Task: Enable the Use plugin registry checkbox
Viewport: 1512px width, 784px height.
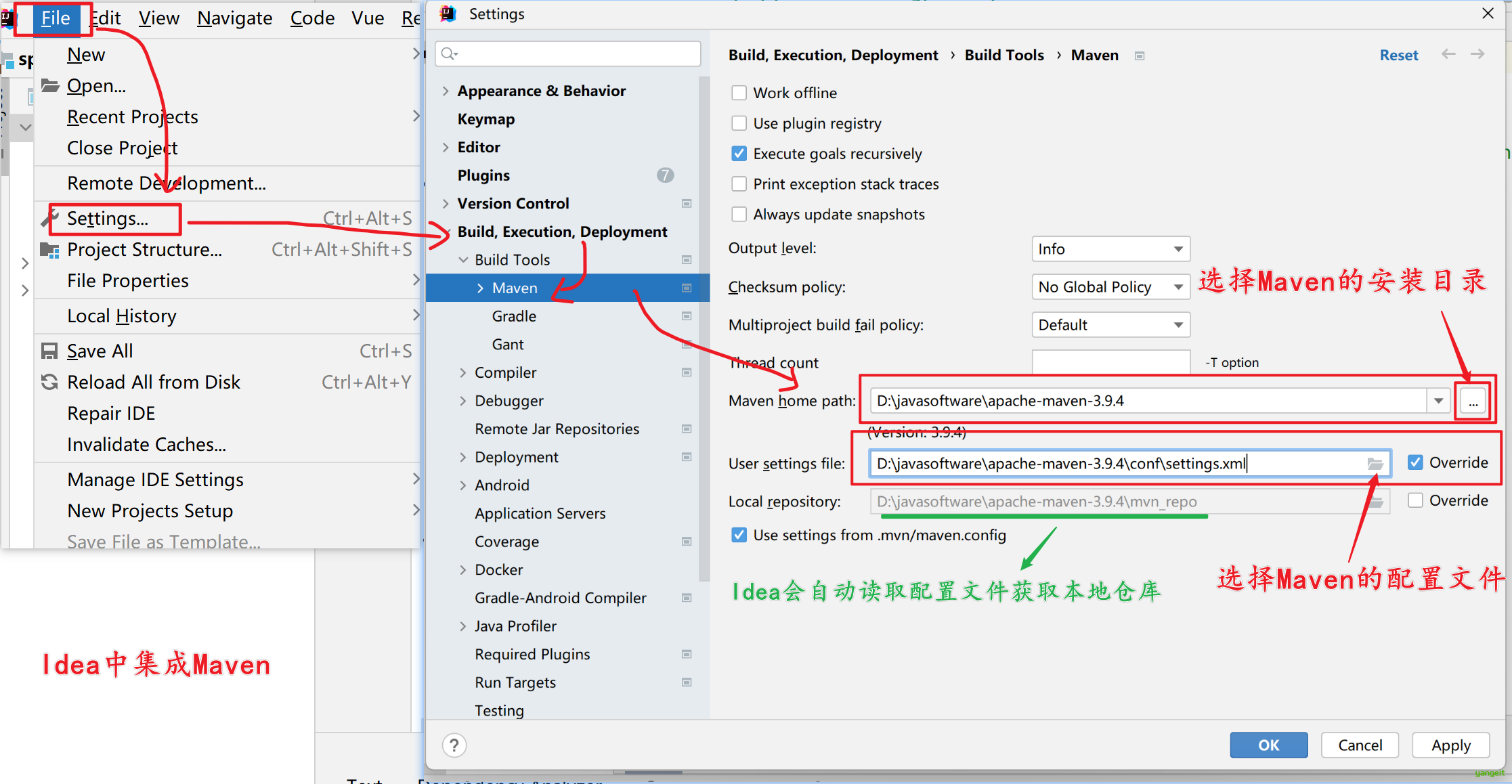Action: pyautogui.click(x=739, y=123)
